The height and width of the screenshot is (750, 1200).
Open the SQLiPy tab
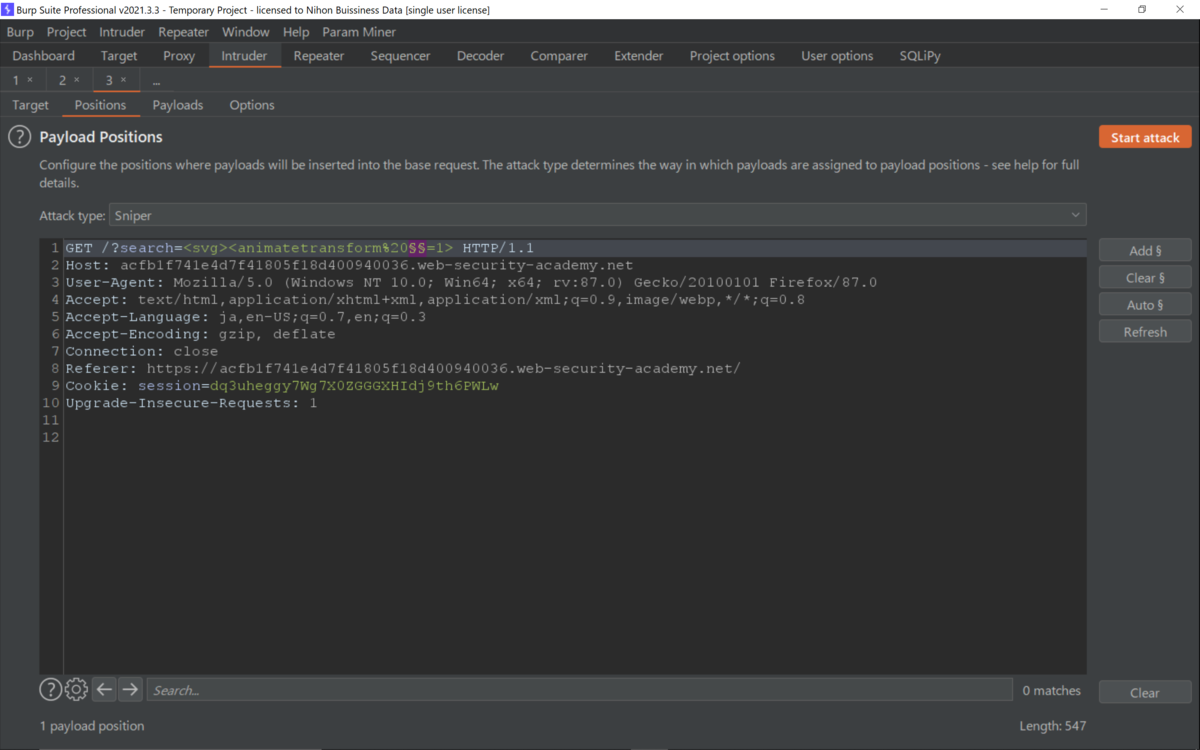920,56
